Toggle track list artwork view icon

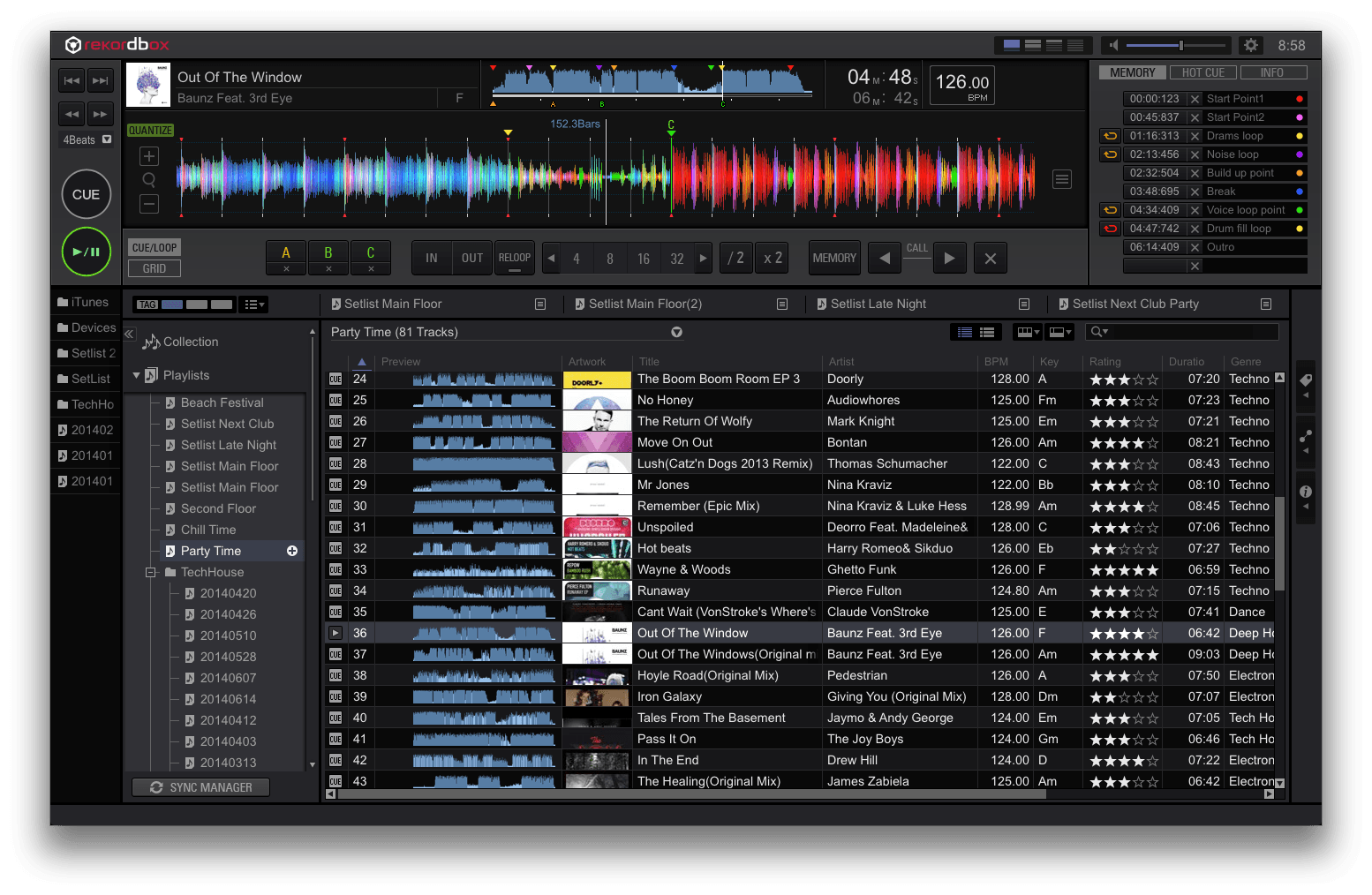tap(987, 333)
